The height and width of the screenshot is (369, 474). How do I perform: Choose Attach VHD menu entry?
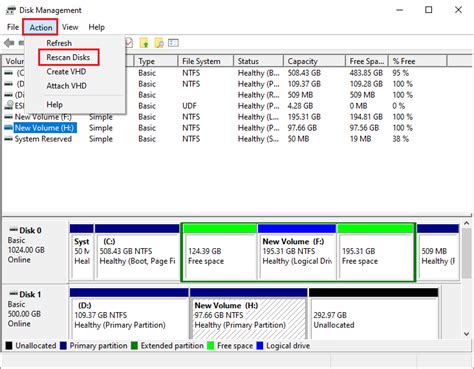pos(67,86)
